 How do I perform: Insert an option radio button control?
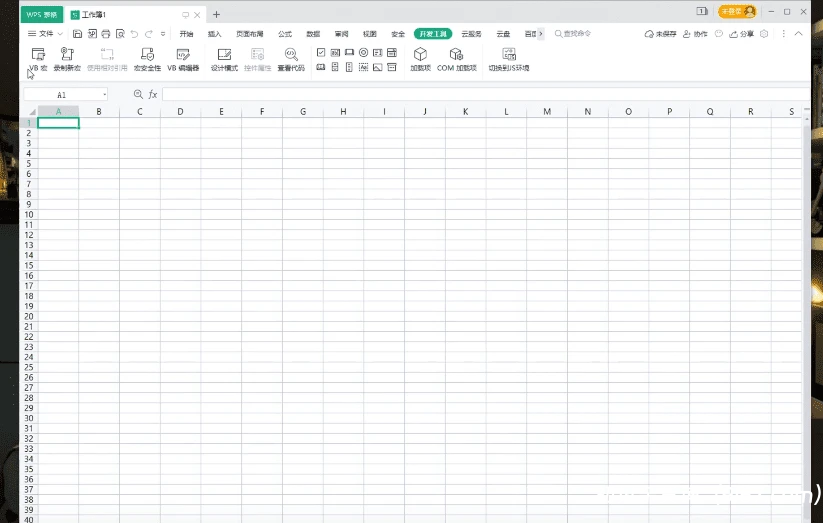click(363, 52)
